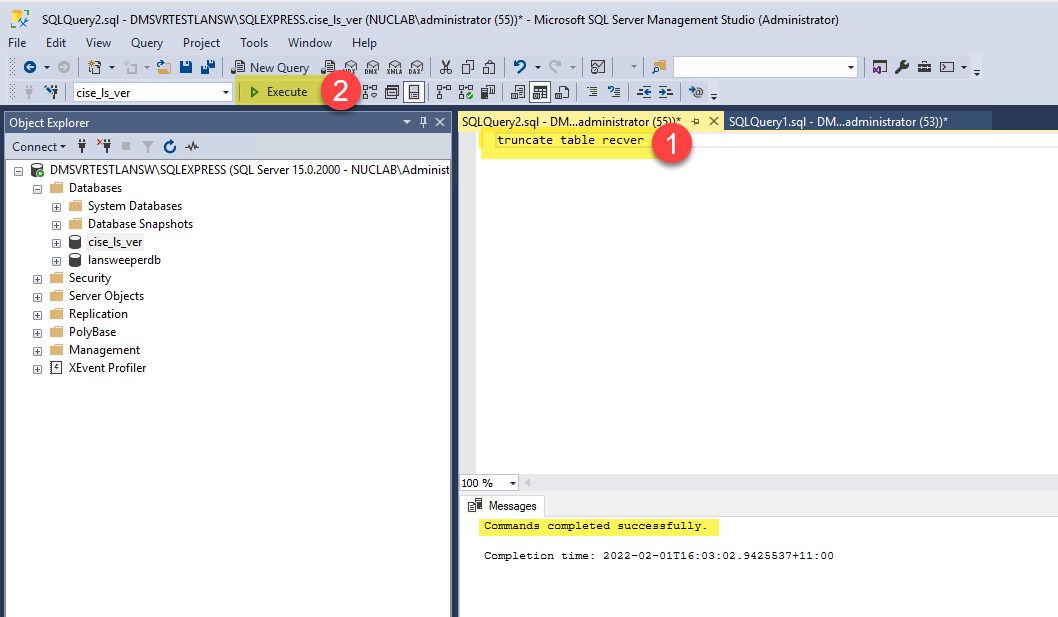Open the File menu
This screenshot has height=617, width=1058.
(17, 43)
